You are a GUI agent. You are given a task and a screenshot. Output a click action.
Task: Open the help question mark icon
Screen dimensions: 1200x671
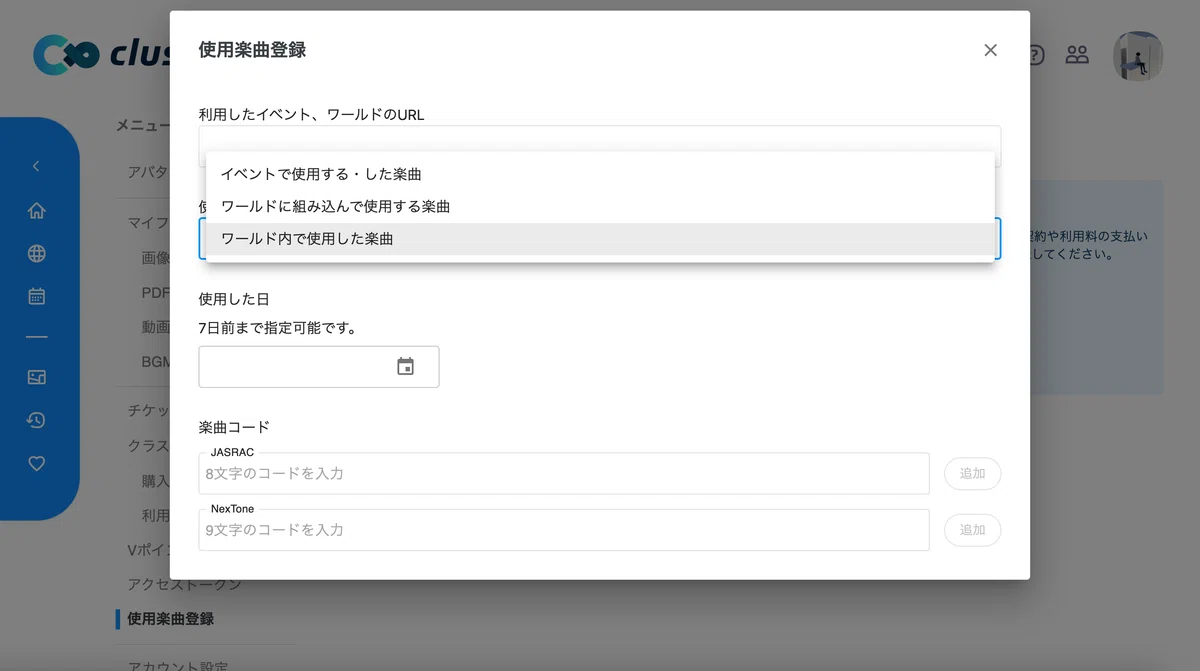pos(1035,55)
